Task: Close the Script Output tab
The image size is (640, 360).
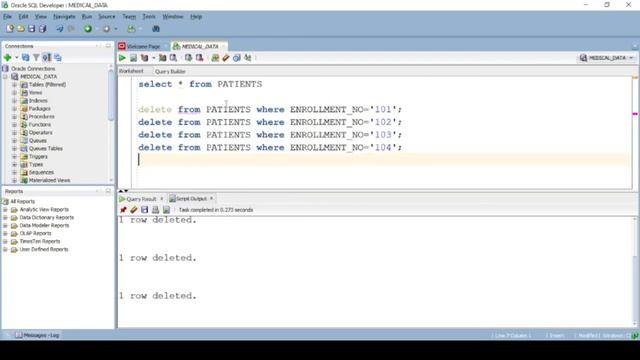Action: (x=211, y=198)
